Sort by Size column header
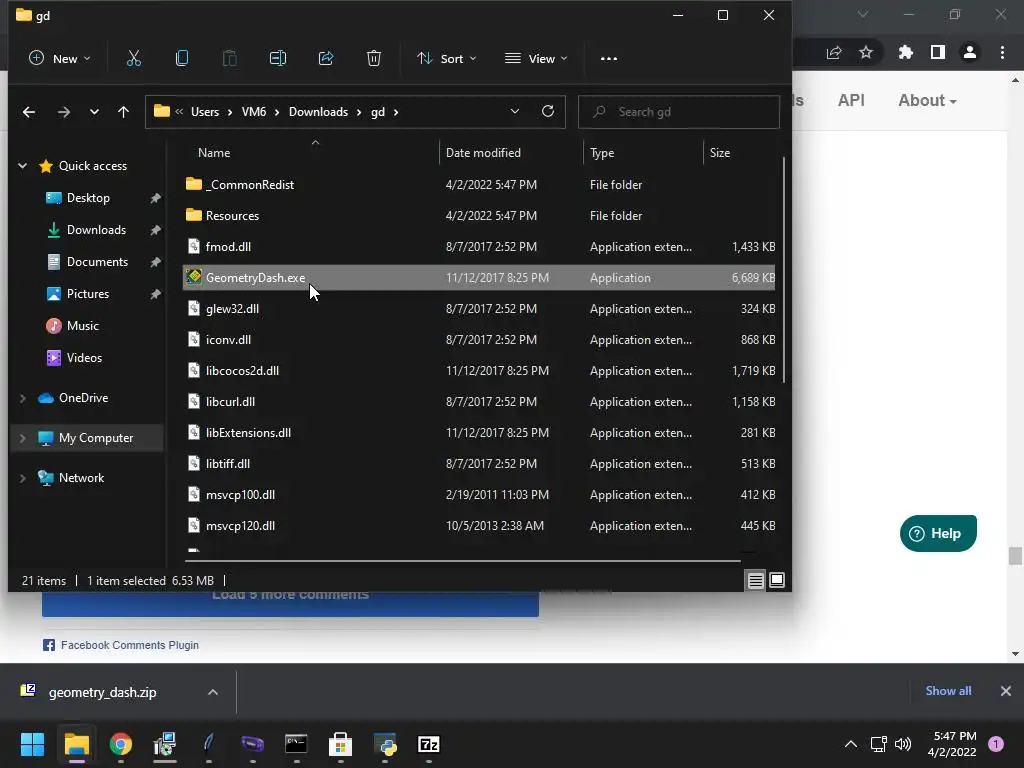Screen dimensions: 1024x768 pyautogui.click(x=720, y=153)
